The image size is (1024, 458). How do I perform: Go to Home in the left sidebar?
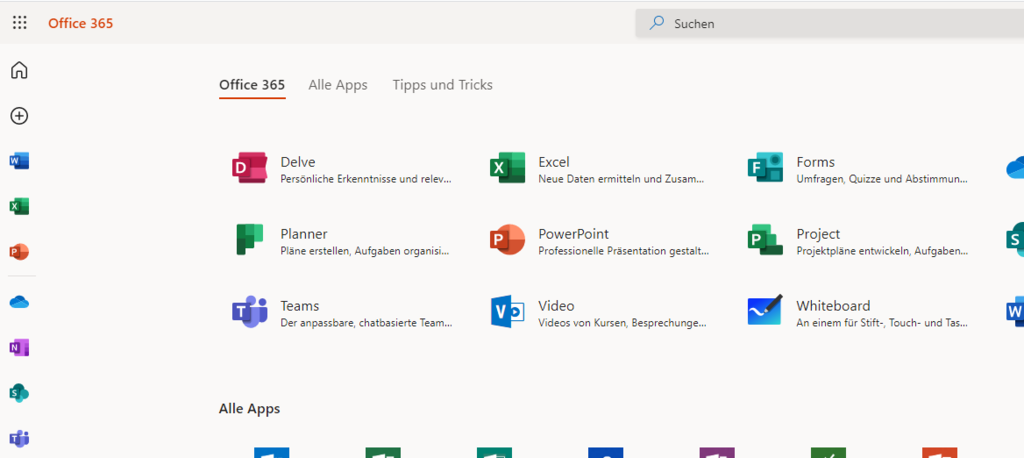pos(20,70)
